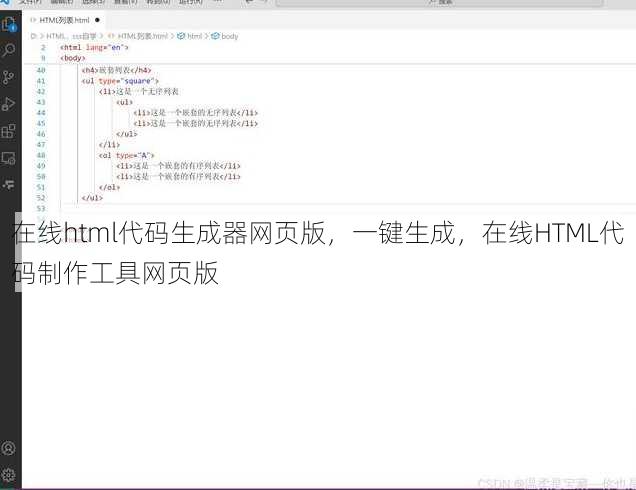Open the HTML、css自学 folder breadcrumb
Image resolution: width=636 pixels, height=490 pixels.
coord(71,36)
